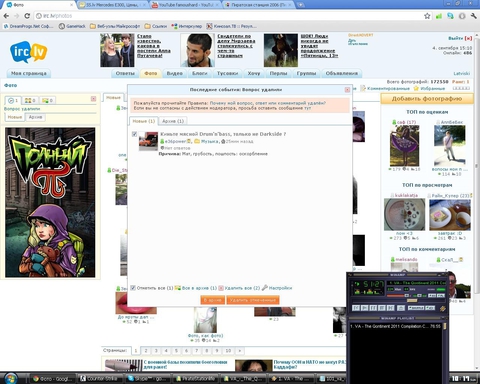Bookmark this page with the star icon

(x=427, y=16)
